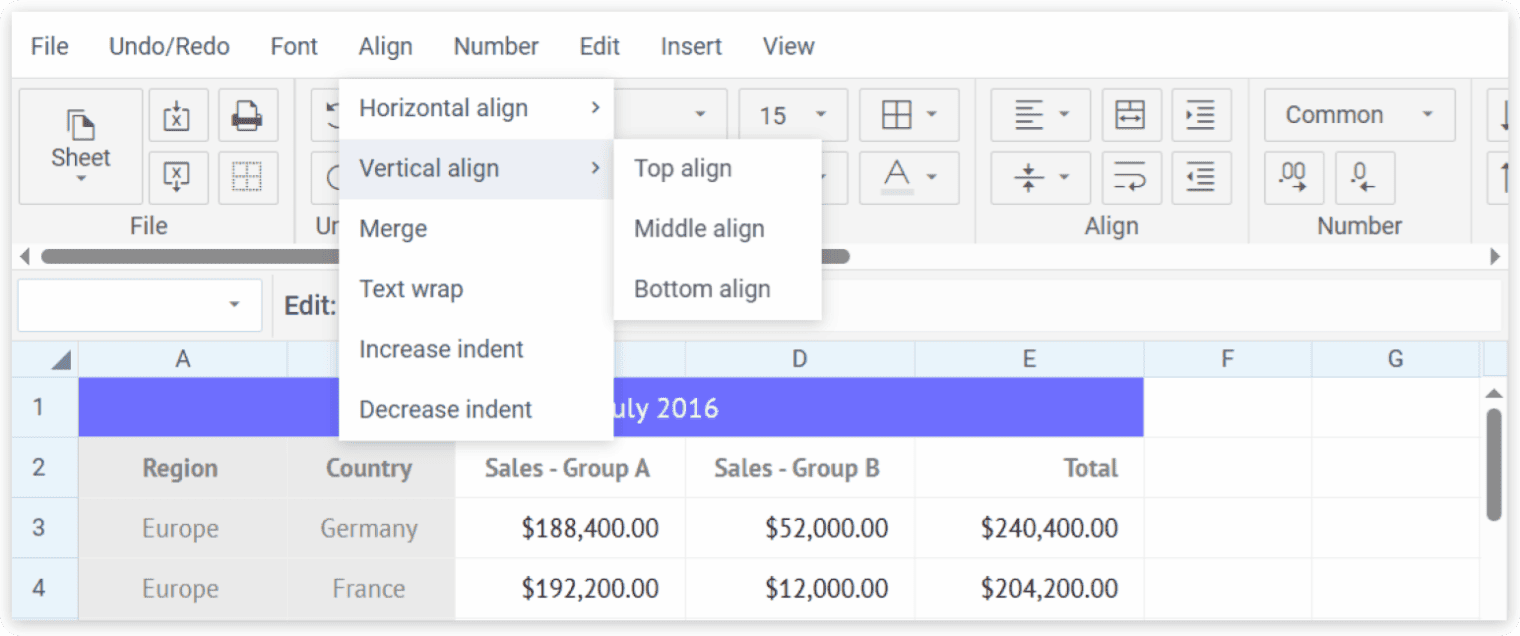Choose Middle align from the submenu
This screenshot has width=1520, height=636.
699,229
